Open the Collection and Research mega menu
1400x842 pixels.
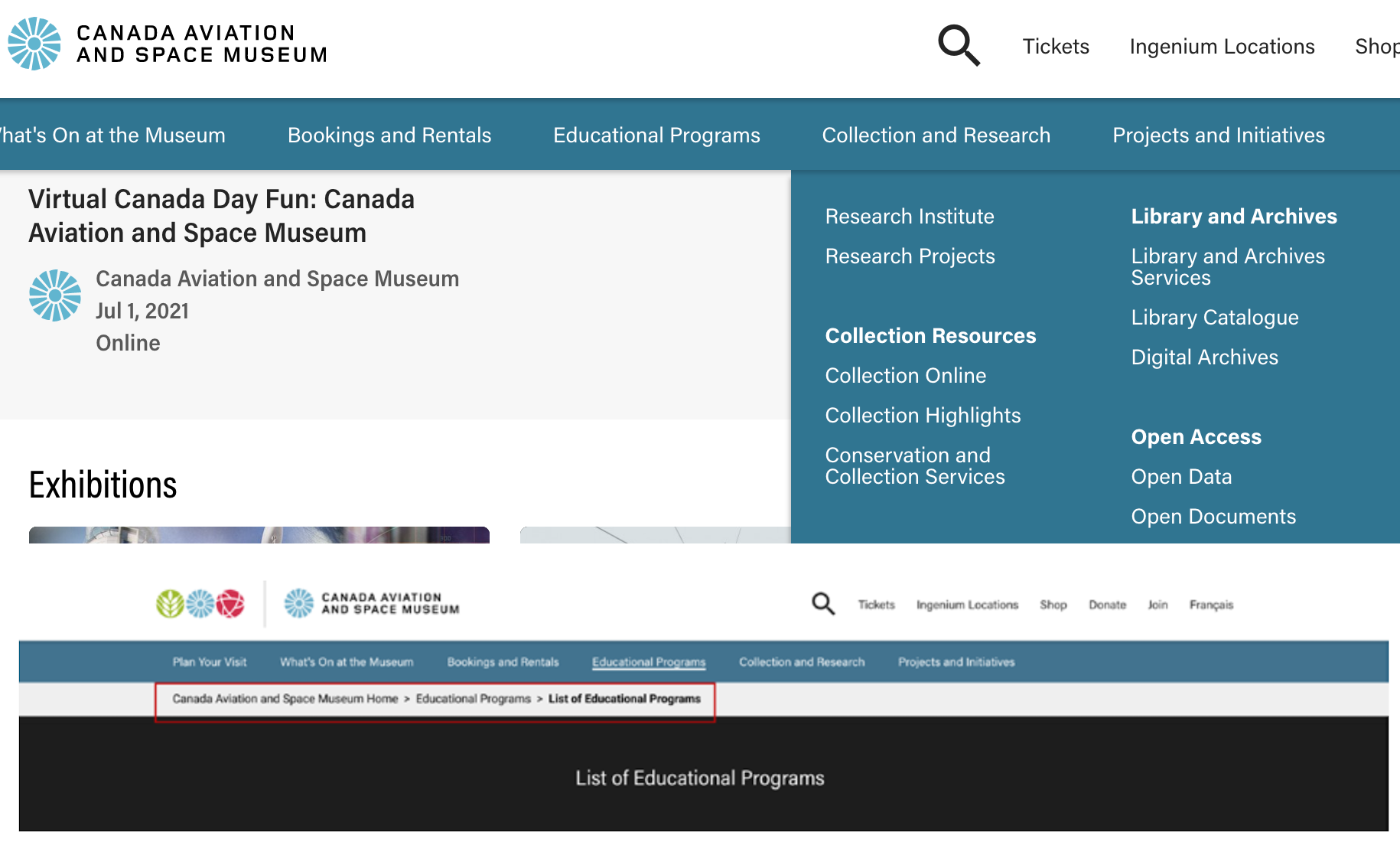[936, 135]
